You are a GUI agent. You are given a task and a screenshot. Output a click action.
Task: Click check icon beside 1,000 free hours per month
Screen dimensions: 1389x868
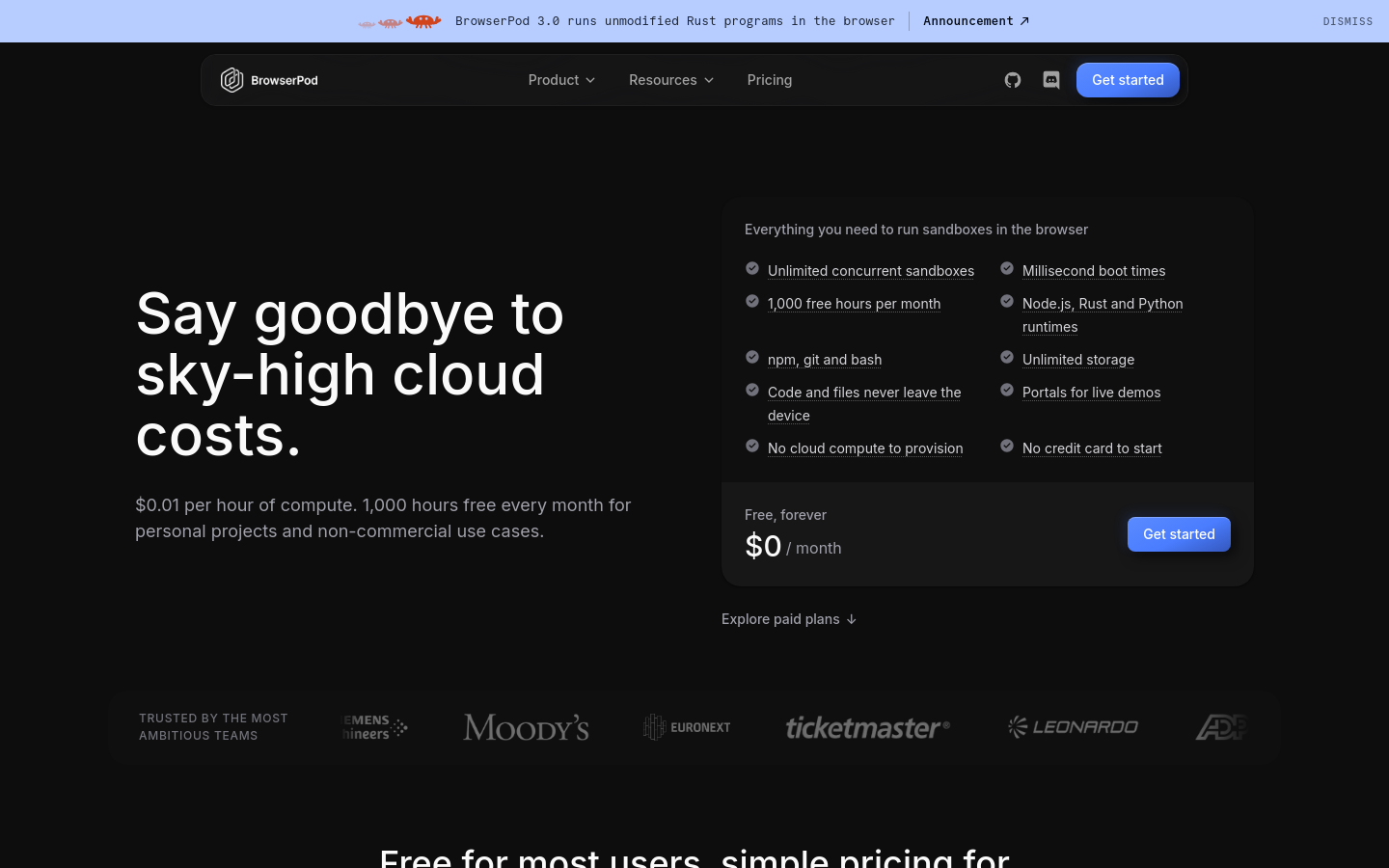(x=752, y=301)
